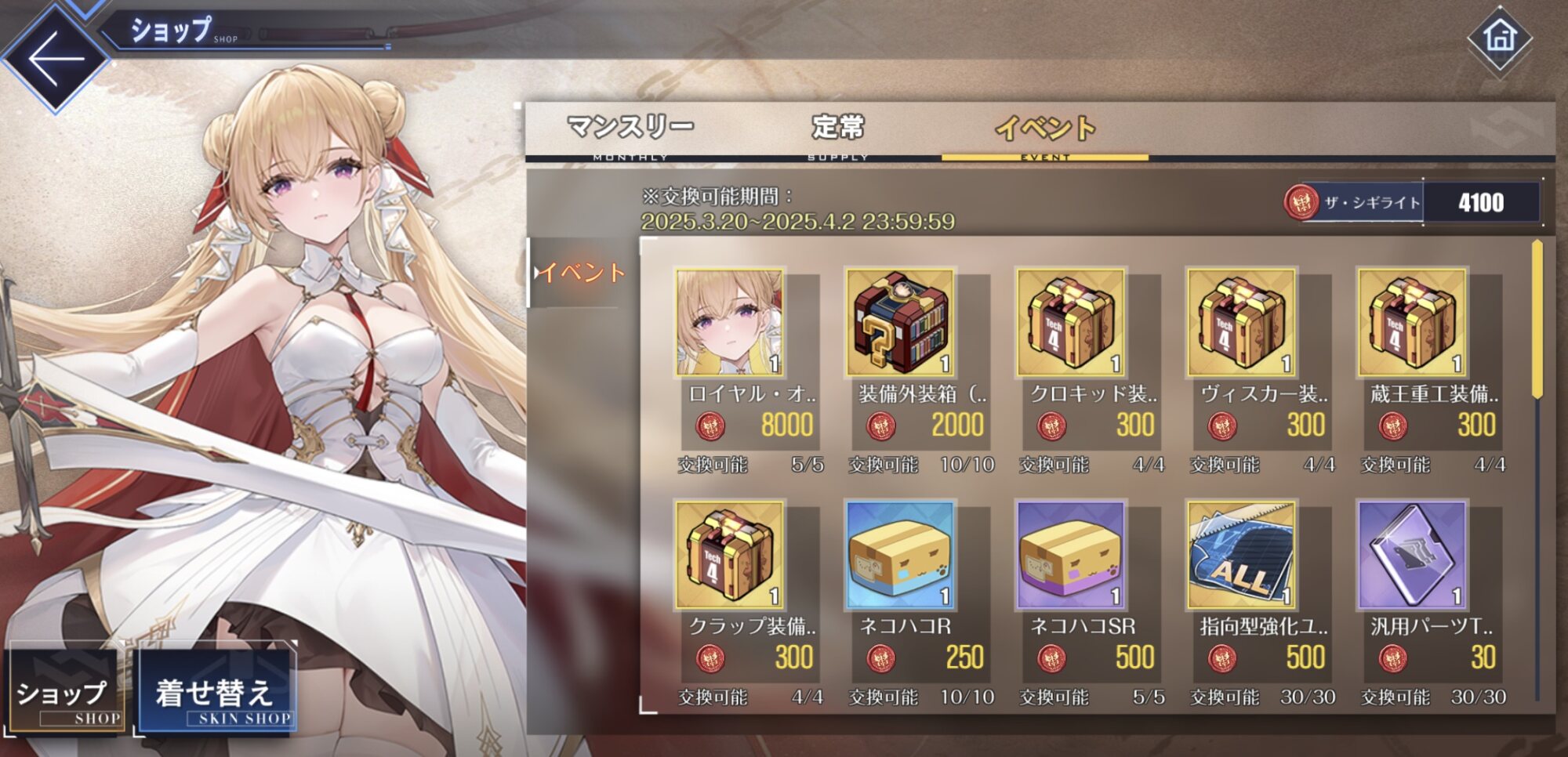Select the ロイヤル character item icon
The image size is (1568, 757).
[729, 323]
